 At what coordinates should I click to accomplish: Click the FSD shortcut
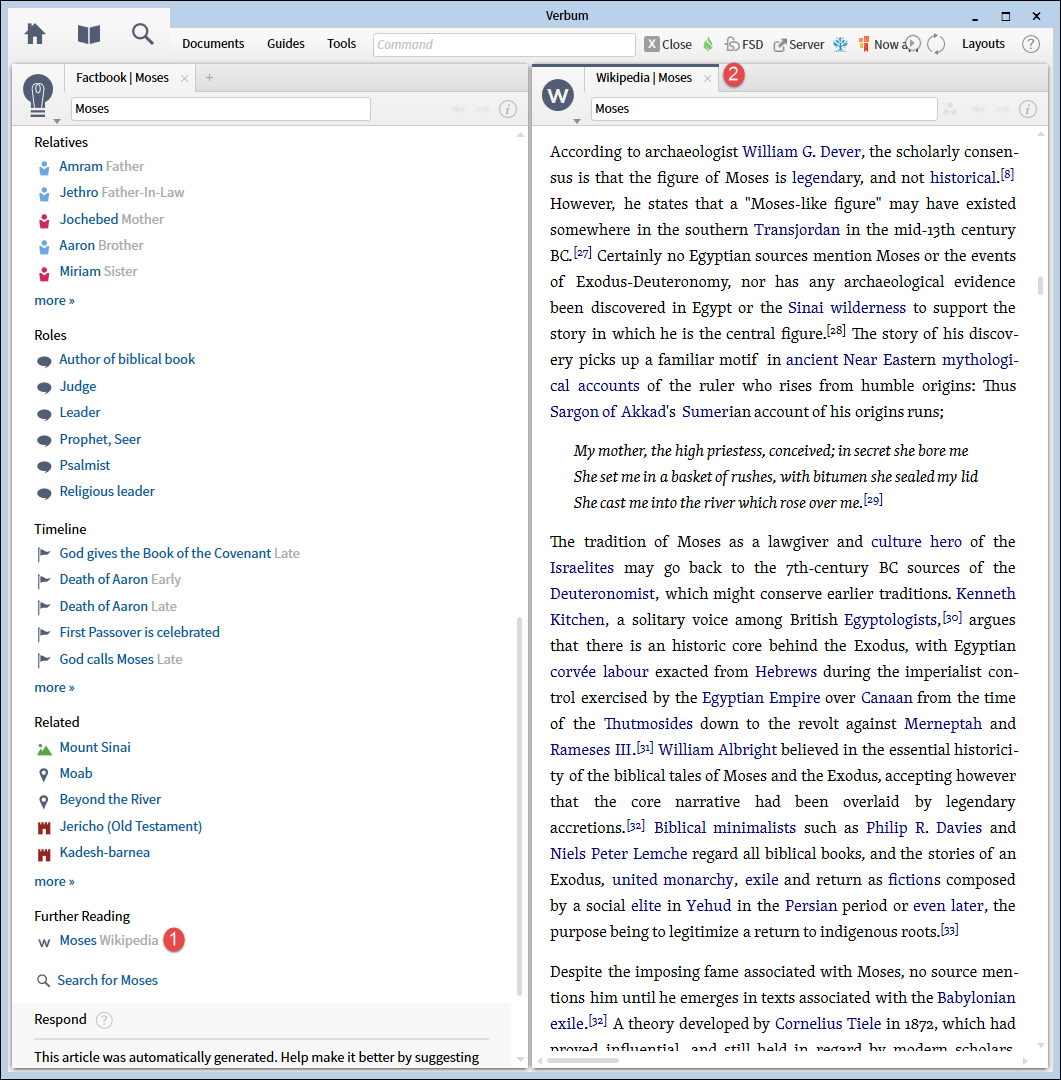[744, 44]
